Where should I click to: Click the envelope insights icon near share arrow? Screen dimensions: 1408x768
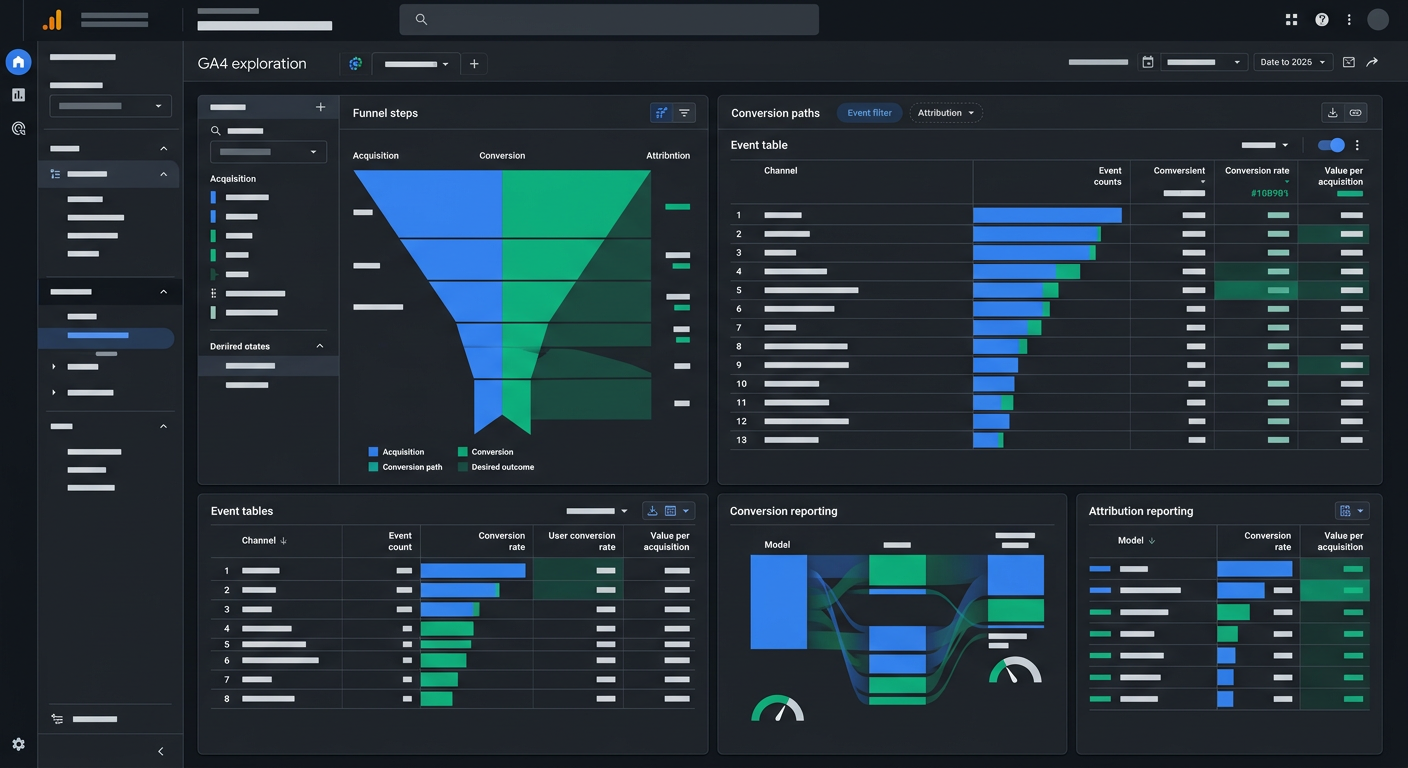tap(1349, 62)
